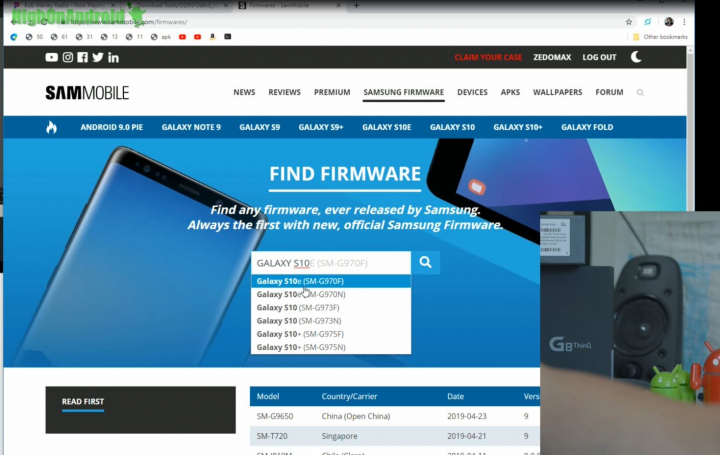Click the SamMobile logo
The height and width of the screenshot is (455, 720).
(x=87, y=93)
